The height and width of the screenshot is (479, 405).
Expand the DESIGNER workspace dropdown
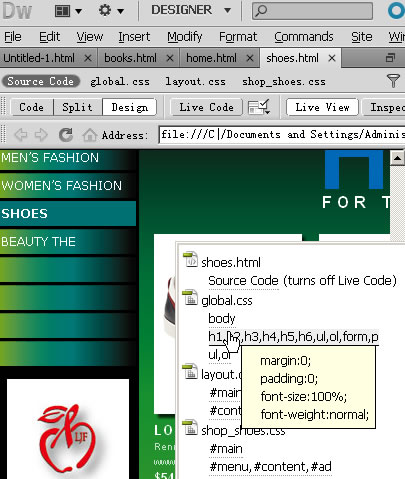coord(191,10)
